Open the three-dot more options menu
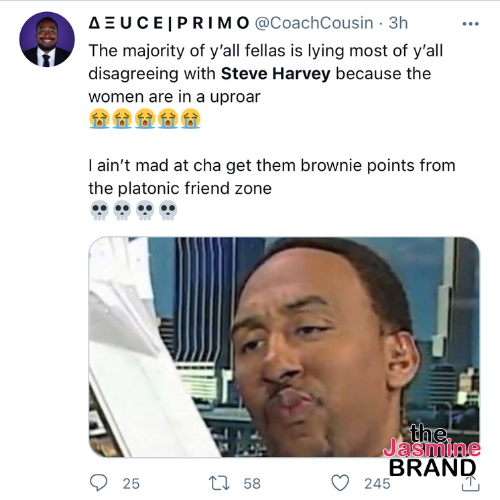The image size is (500, 500). point(470,24)
